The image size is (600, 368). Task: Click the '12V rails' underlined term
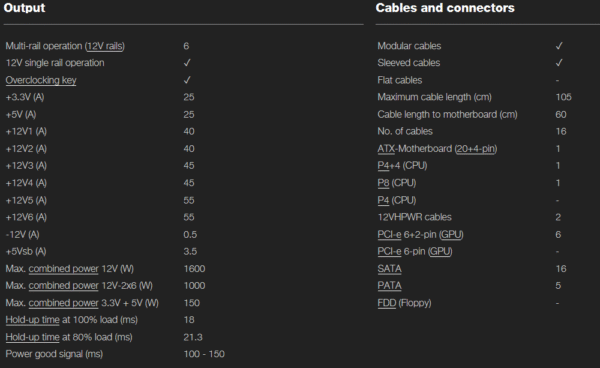click(x=105, y=46)
